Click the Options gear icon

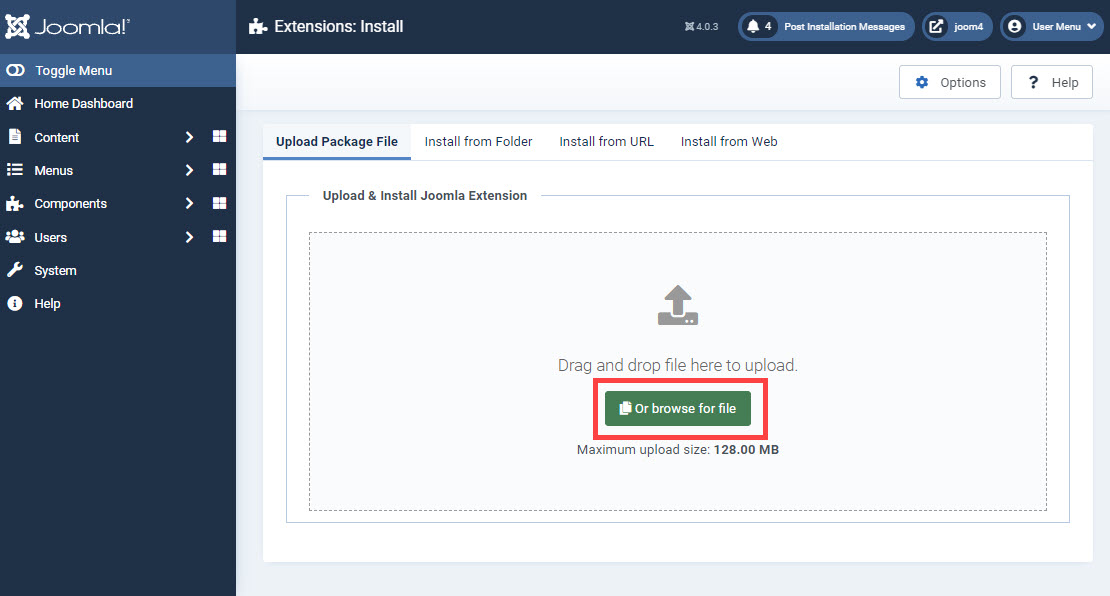coord(922,82)
